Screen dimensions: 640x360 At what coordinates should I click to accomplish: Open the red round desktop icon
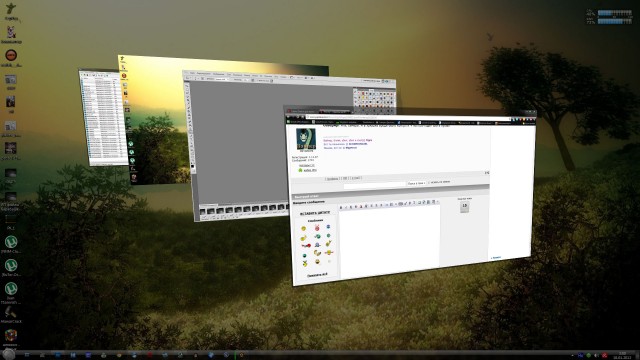[11, 55]
